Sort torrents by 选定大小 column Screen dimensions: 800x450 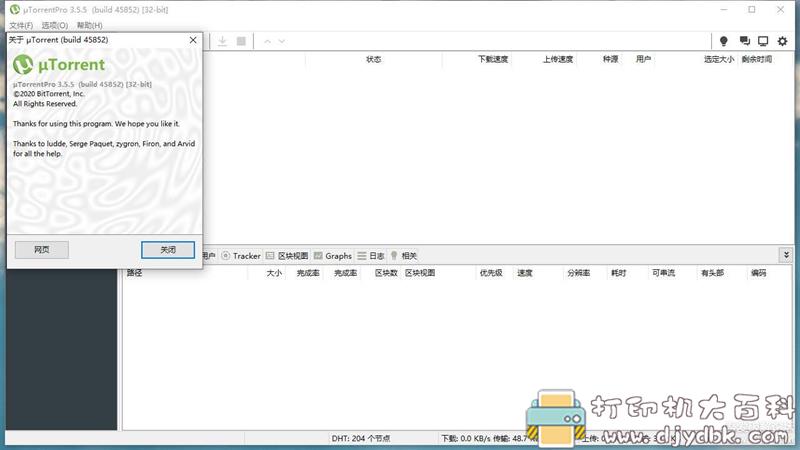click(719, 59)
